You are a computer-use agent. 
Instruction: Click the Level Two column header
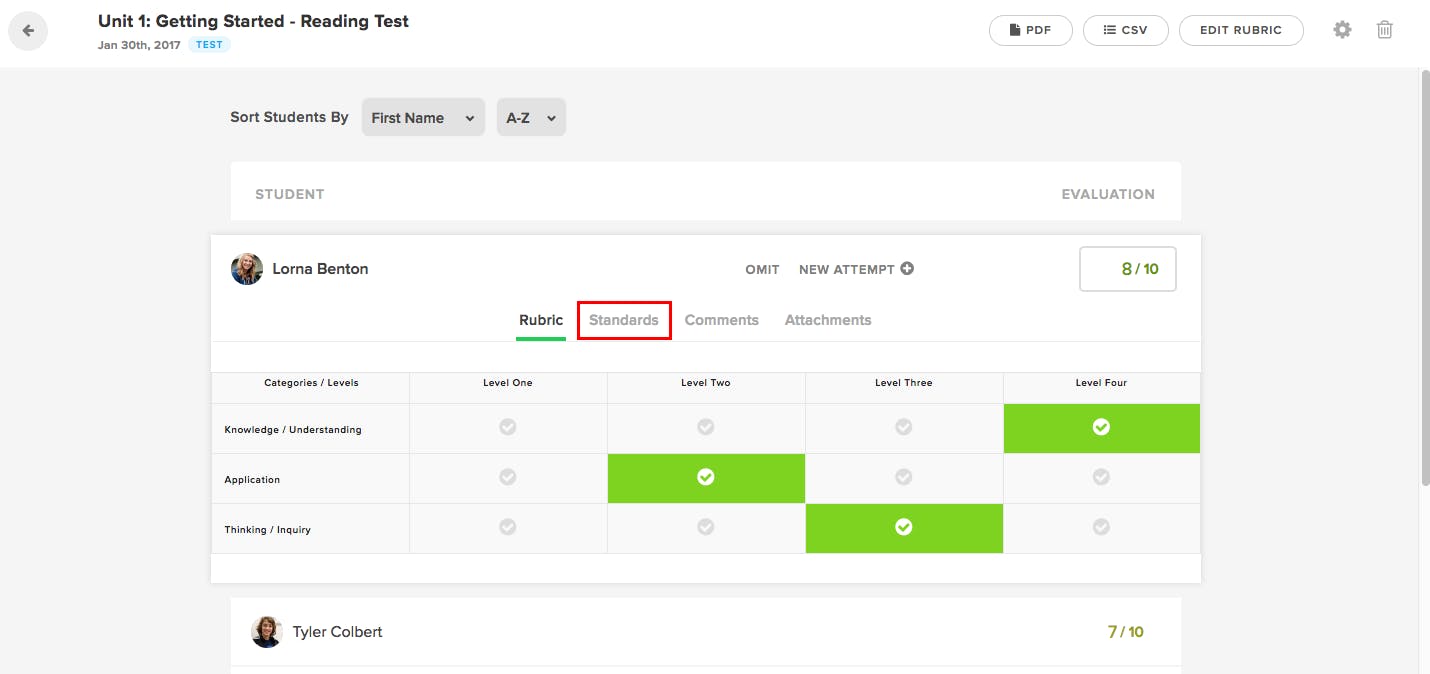706,383
